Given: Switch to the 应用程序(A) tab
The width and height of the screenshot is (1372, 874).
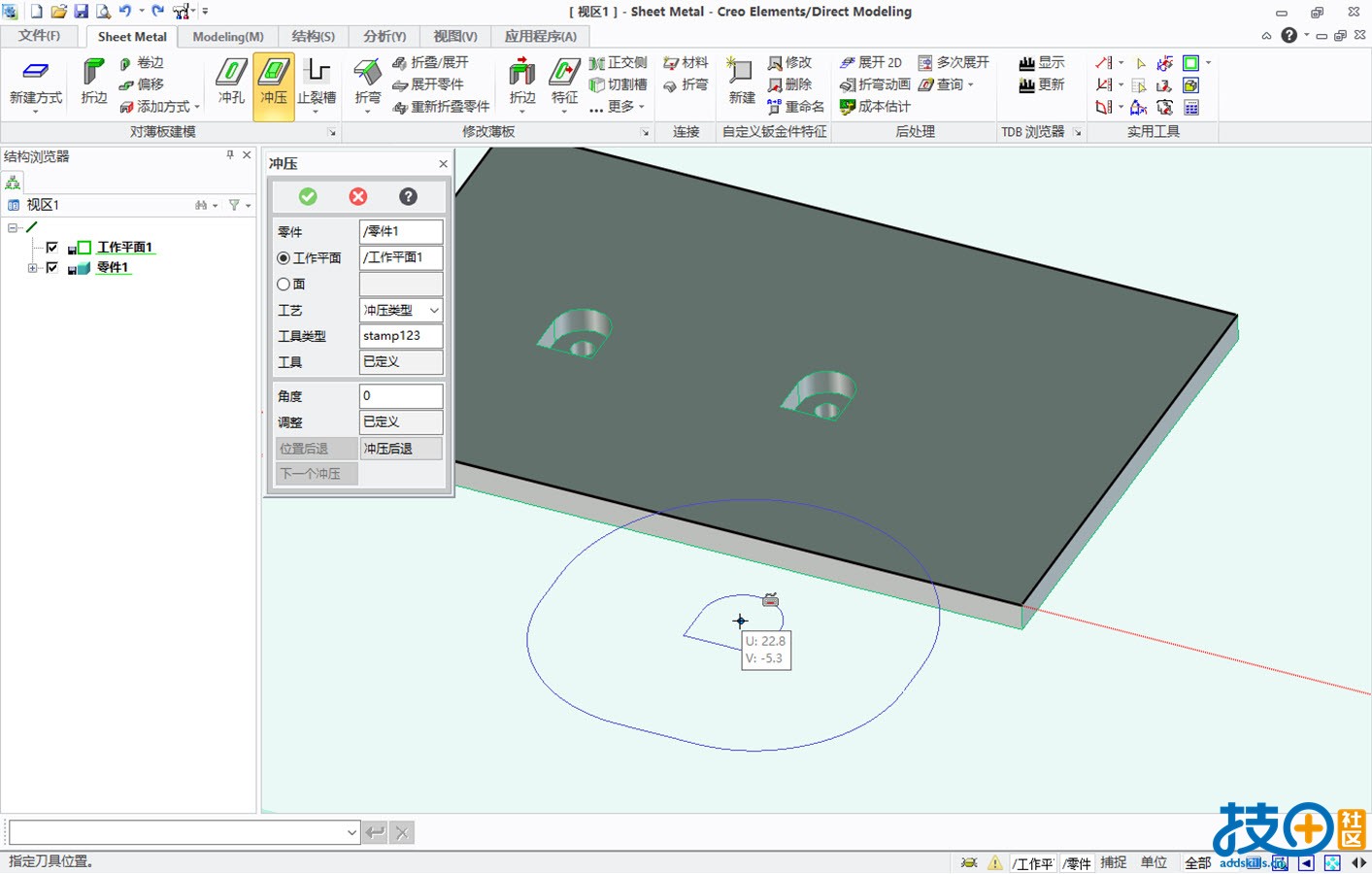Looking at the screenshot, I should [541, 36].
